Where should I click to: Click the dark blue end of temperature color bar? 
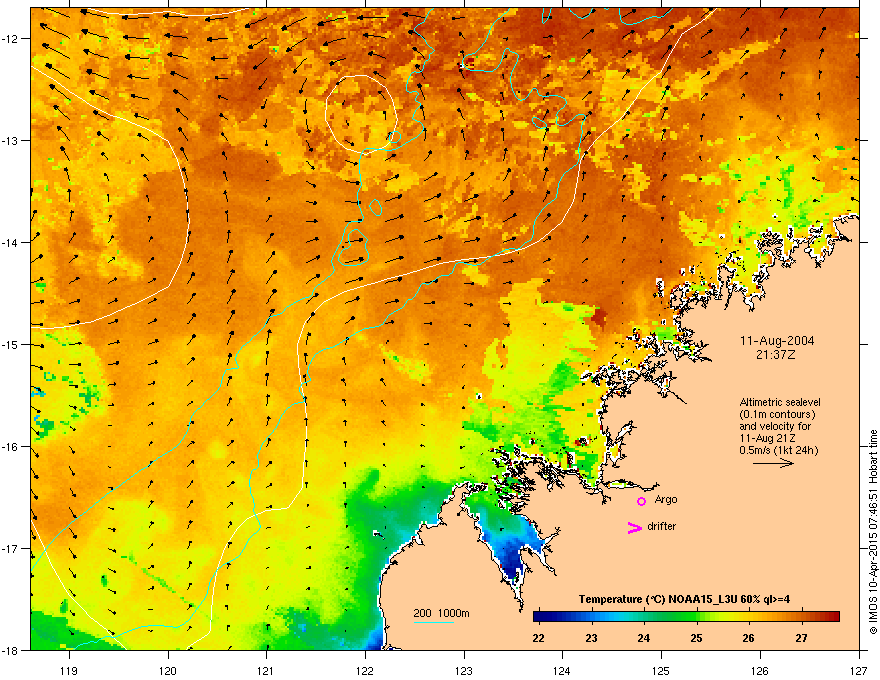[539, 617]
